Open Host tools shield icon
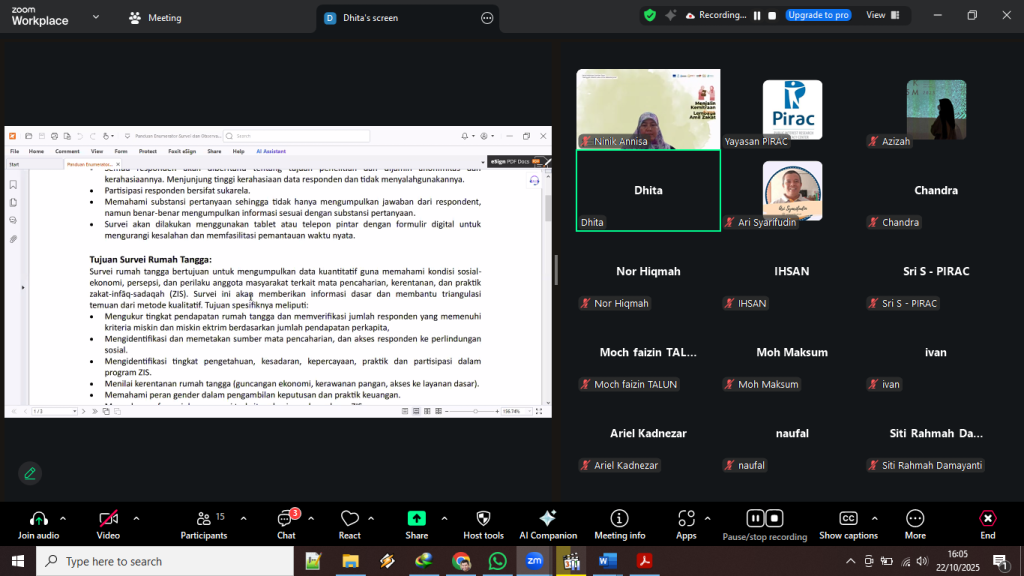The width and height of the screenshot is (1024, 576). pyautogui.click(x=483, y=519)
